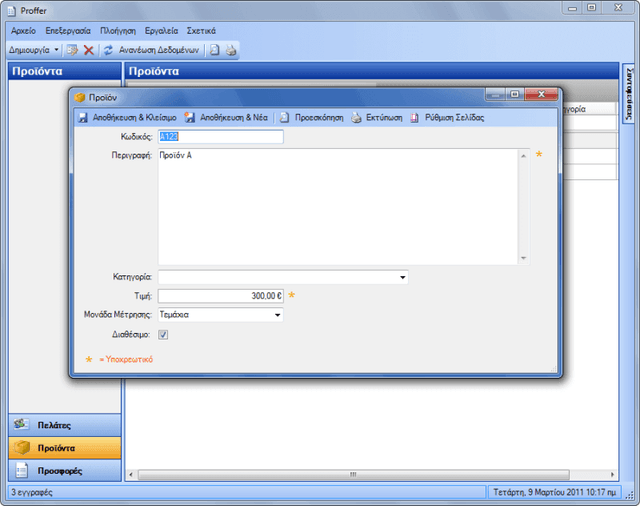The image size is (640, 506).
Task: Click the printer icon in main toolbar
Action: coord(231,50)
